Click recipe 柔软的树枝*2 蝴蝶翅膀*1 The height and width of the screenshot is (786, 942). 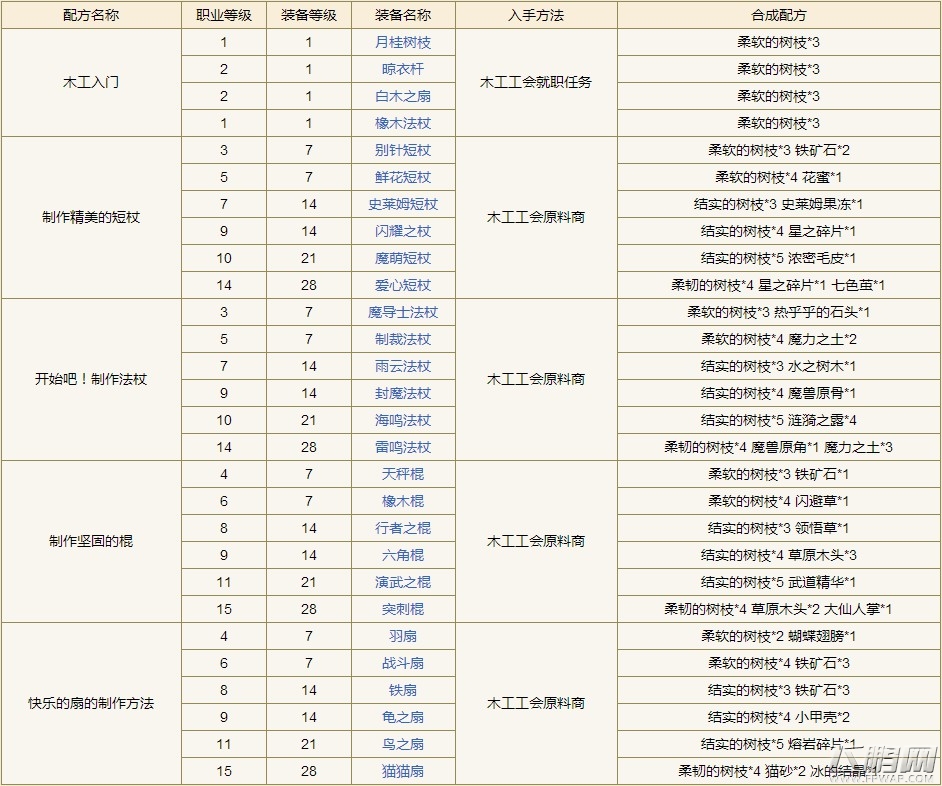pyautogui.click(x=779, y=636)
